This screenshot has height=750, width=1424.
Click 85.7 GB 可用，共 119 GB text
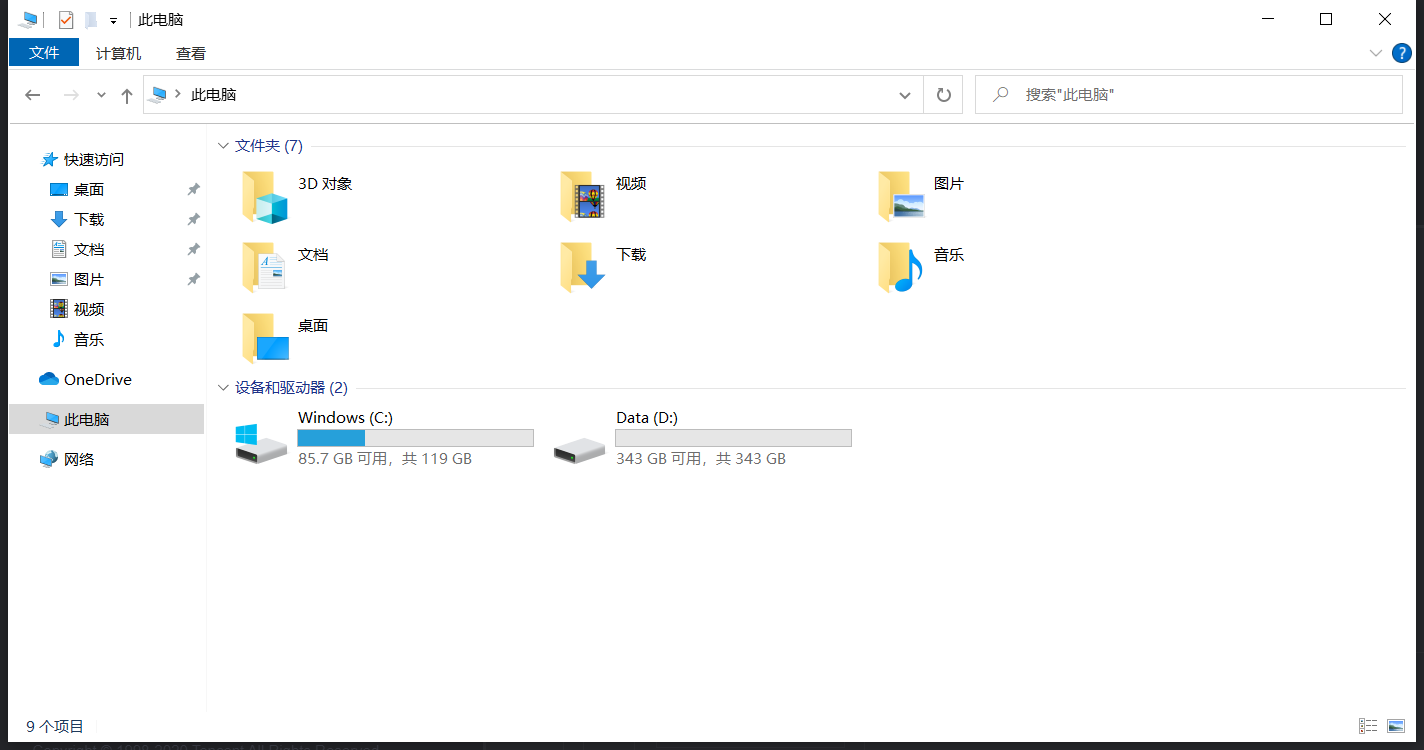pos(385,459)
